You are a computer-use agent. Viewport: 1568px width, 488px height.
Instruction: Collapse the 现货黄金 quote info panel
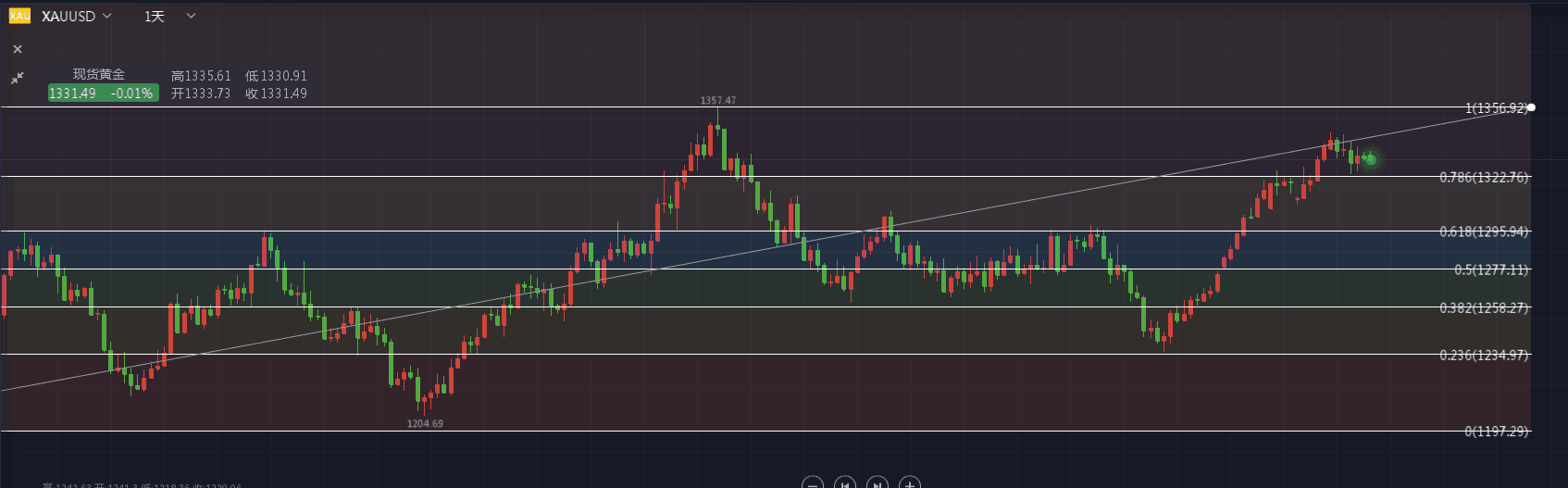pos(18,78)
